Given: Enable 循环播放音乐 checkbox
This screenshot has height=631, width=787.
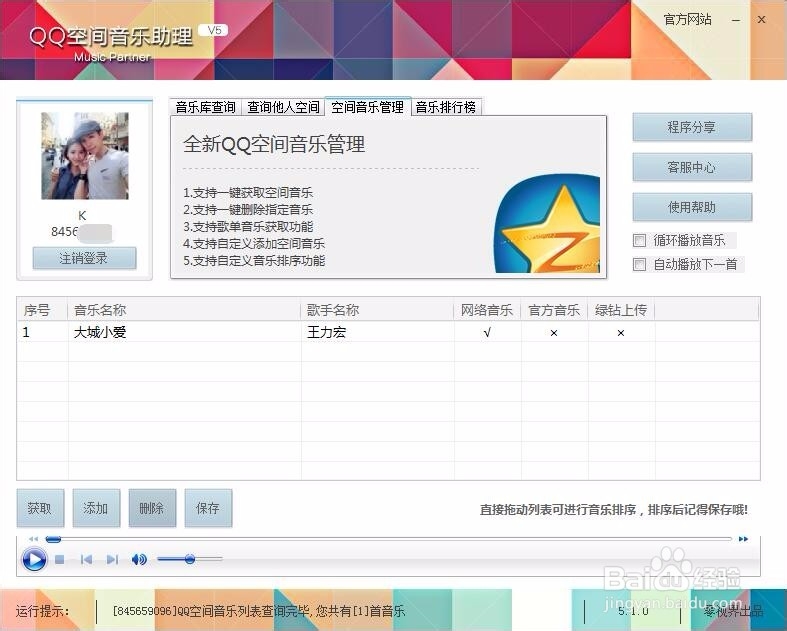Looking at the screenshot, I should tap(639, 240).
